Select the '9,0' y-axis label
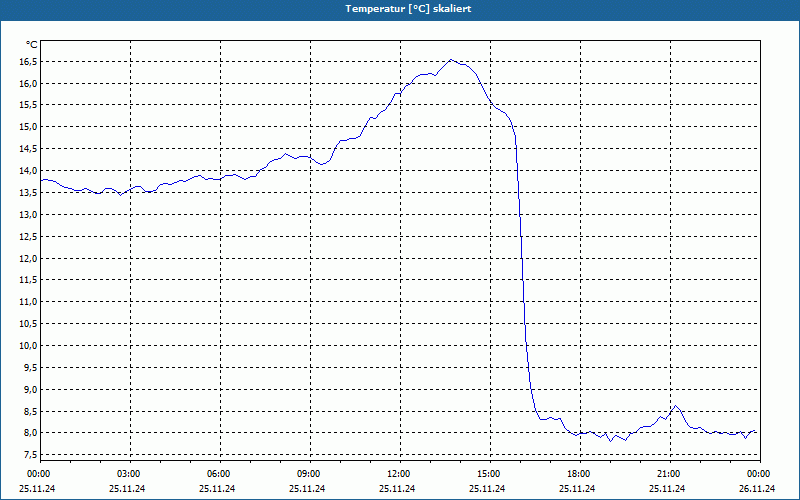Screen dimensions: 800x500 [x=30, y=390]
